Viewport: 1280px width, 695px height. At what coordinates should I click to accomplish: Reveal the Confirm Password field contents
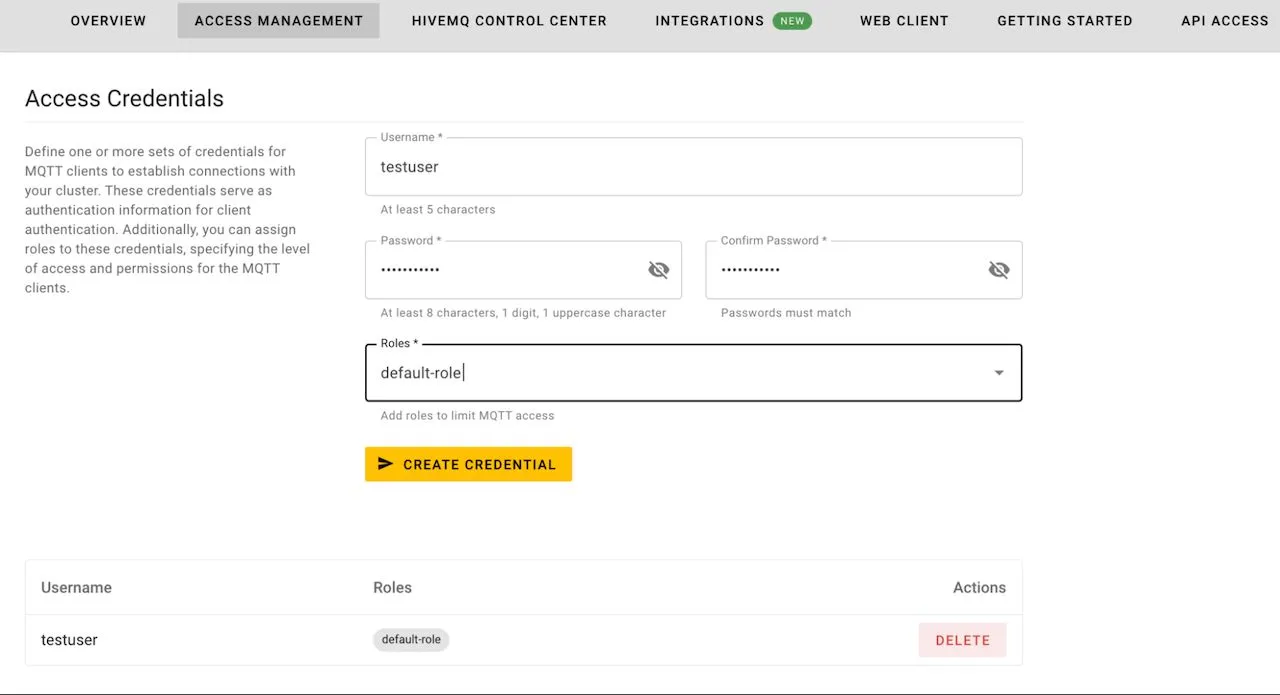tap(998, 270)
